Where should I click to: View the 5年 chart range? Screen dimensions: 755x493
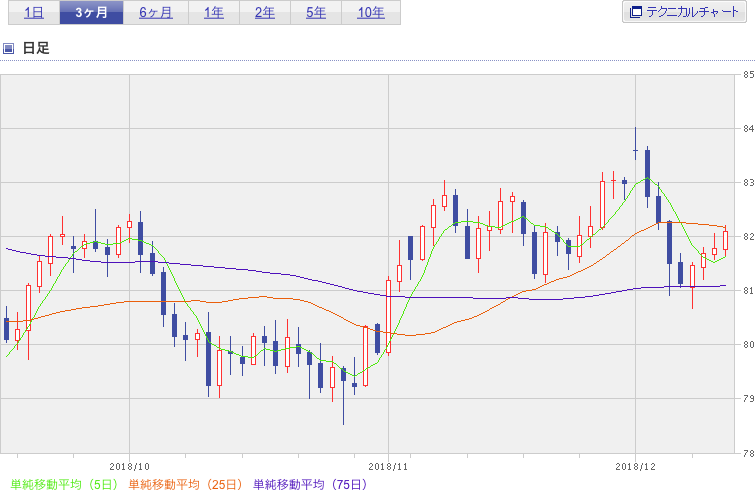coord(316,13)
